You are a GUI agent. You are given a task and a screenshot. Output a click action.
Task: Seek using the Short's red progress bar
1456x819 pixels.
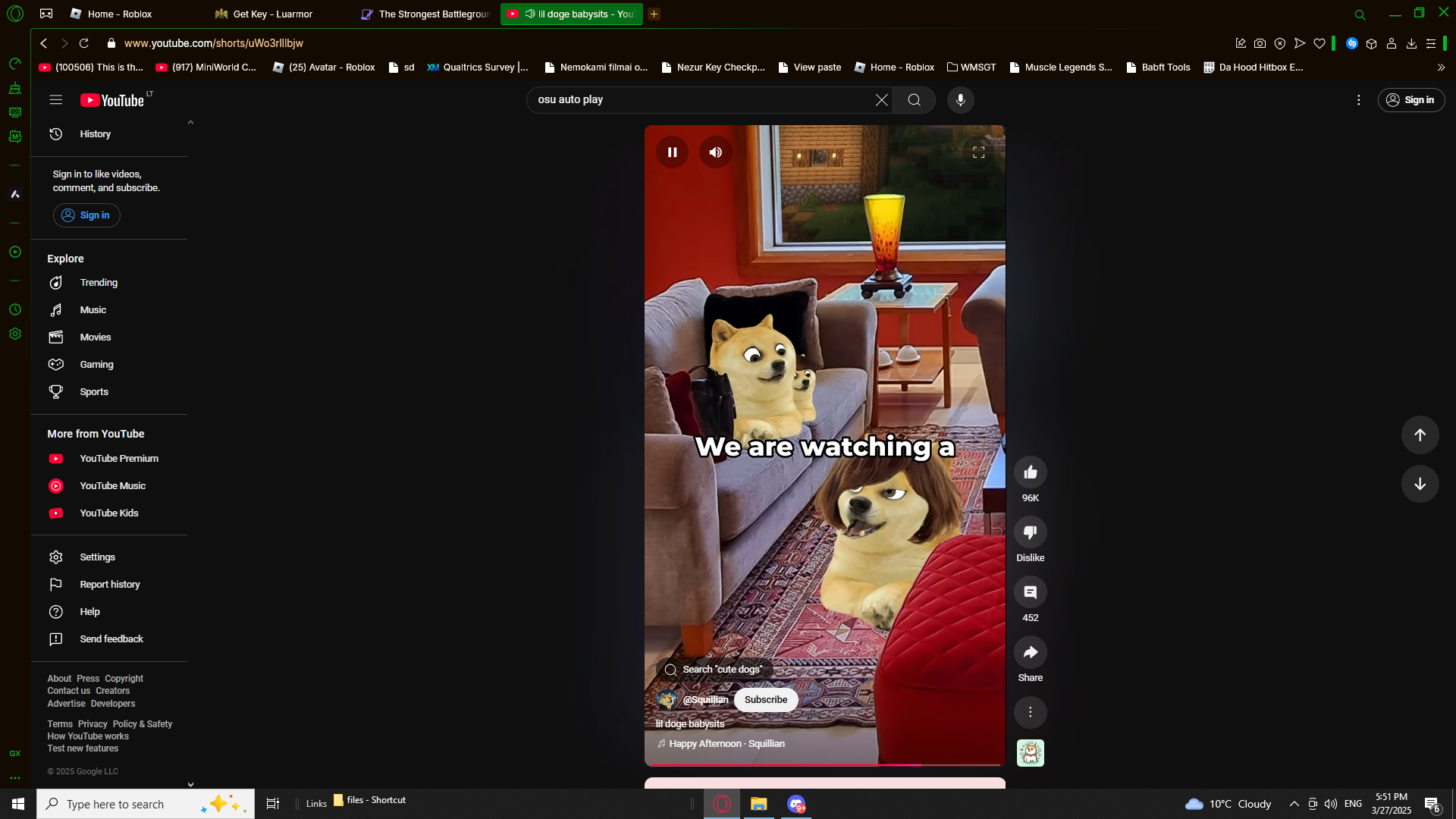point(824,764)
